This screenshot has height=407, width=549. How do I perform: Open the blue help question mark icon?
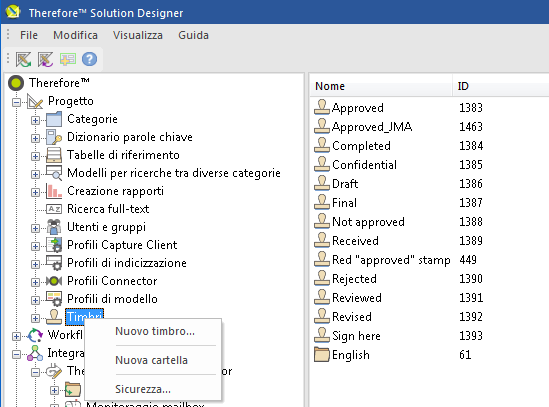click(x=89, y=59)
